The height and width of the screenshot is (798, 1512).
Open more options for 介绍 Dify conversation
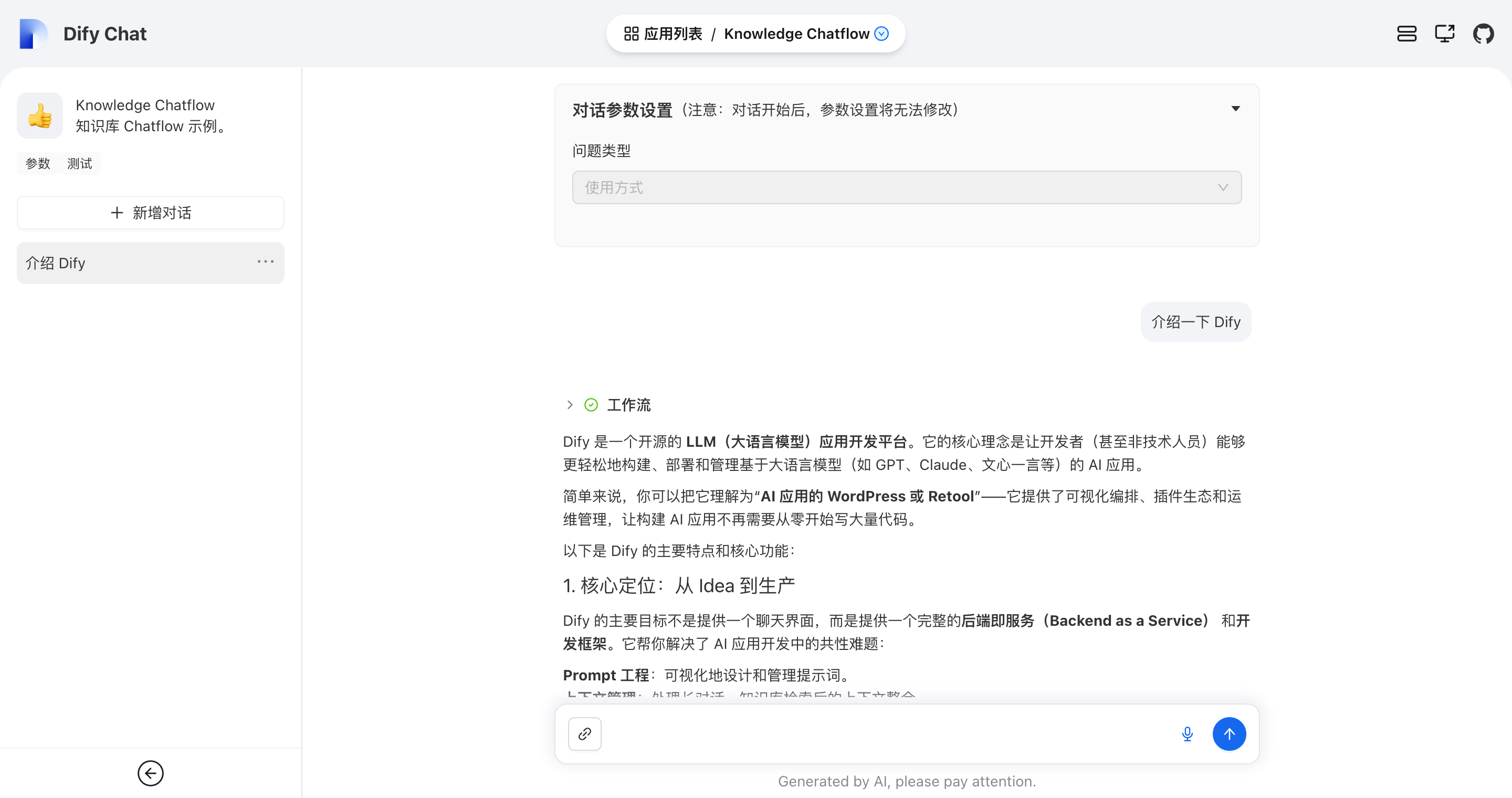265,261
